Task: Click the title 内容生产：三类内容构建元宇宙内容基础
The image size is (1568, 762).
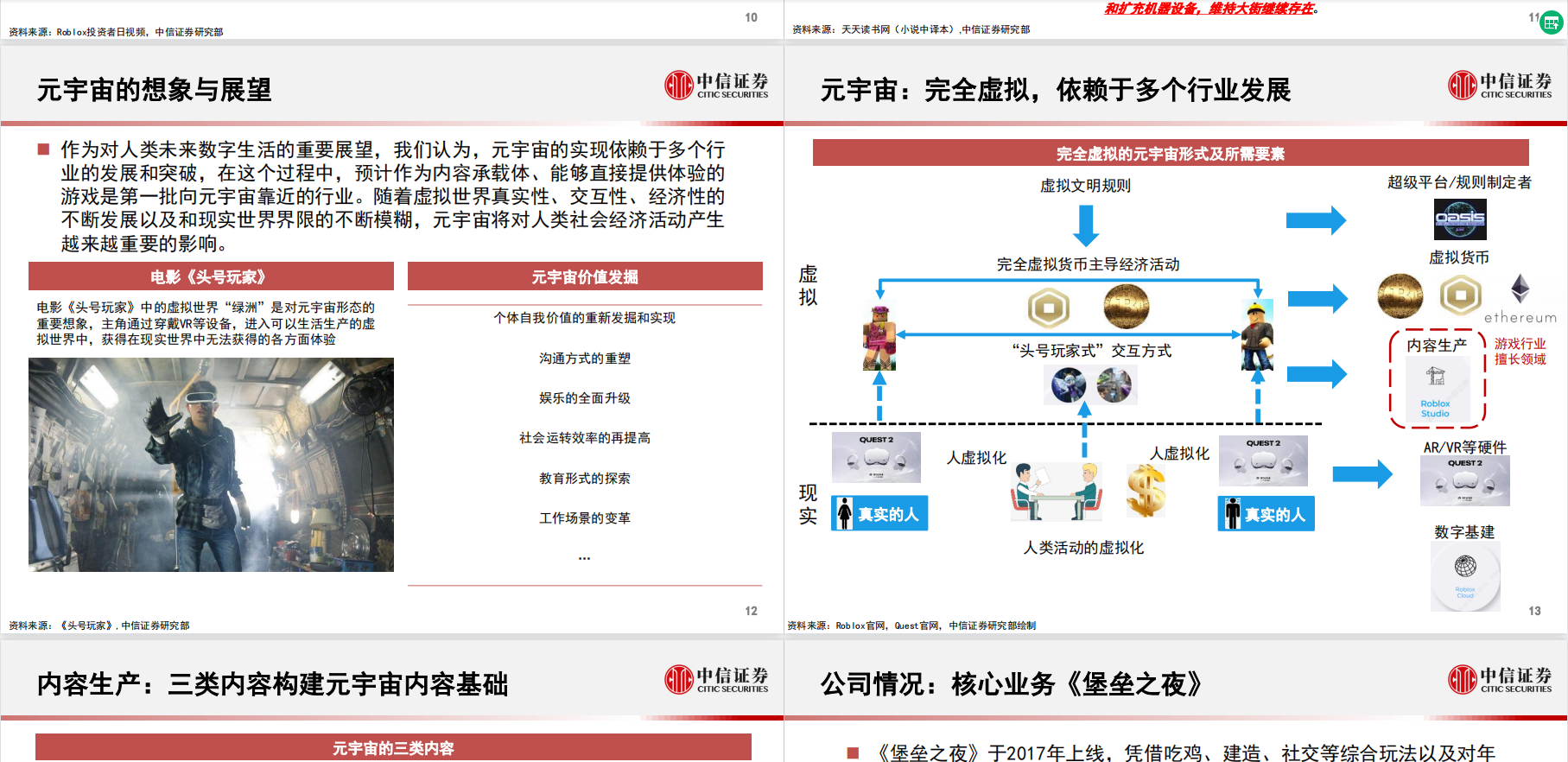Action: (272, 683)
